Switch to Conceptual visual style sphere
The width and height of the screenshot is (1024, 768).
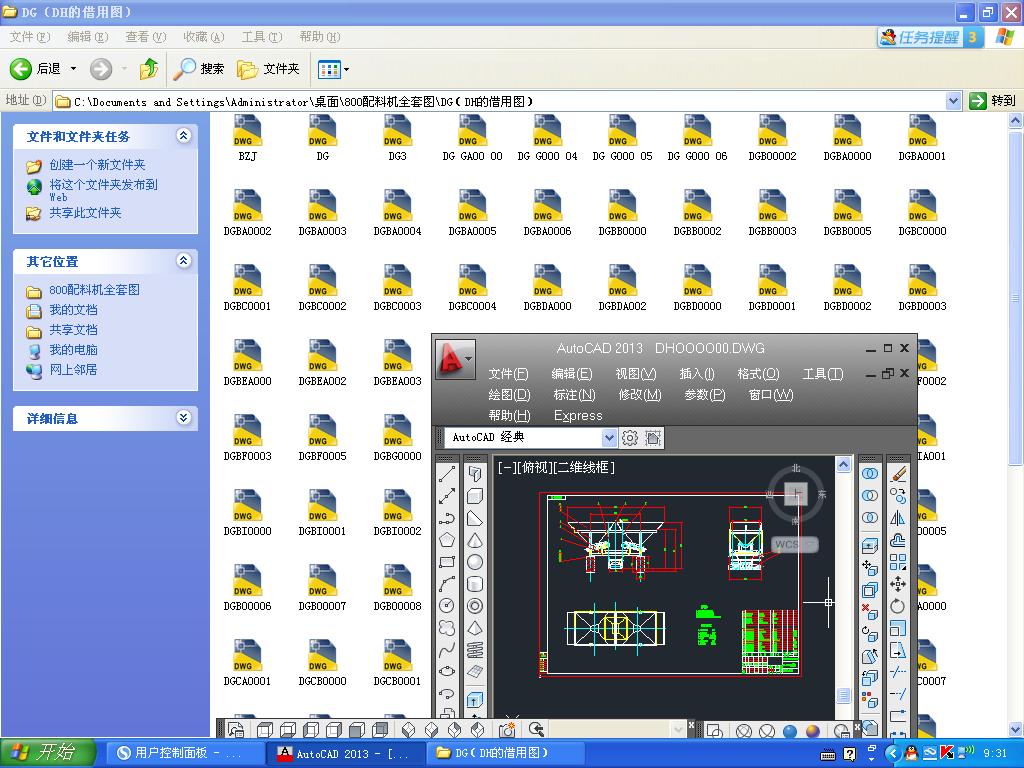tap(813, 731)
